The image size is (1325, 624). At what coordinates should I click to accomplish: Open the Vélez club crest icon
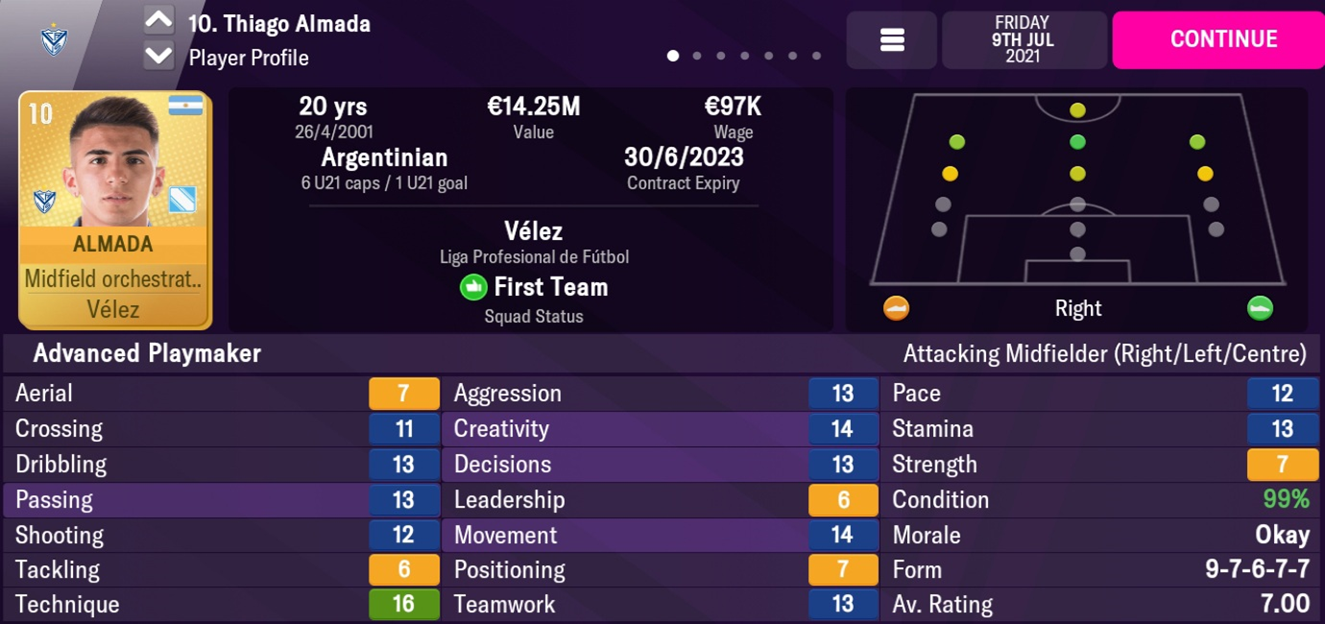pos(53,40)
